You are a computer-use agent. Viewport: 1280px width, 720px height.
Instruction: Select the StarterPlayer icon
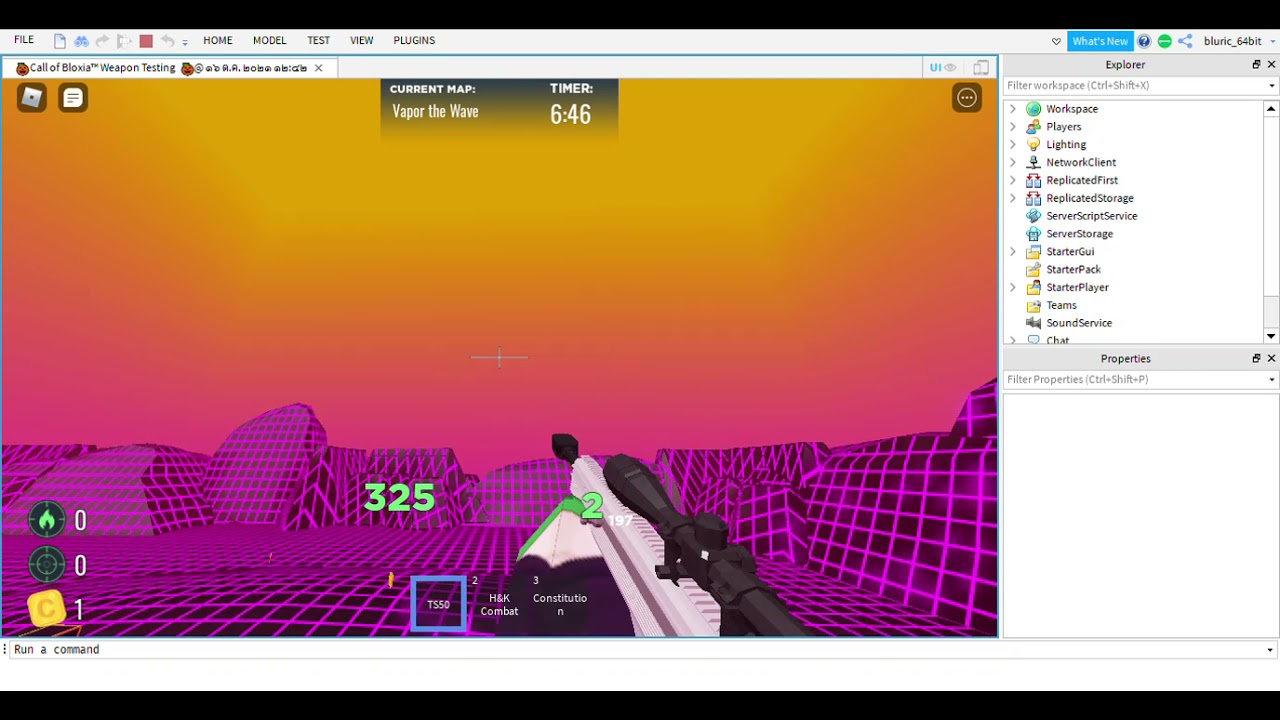(1034, 287)
